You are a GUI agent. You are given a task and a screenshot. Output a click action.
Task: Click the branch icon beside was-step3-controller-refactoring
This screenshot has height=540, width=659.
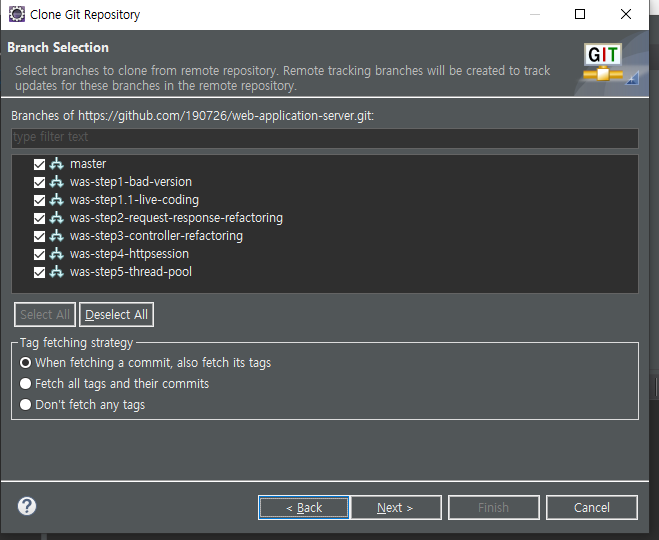(57, 236)
